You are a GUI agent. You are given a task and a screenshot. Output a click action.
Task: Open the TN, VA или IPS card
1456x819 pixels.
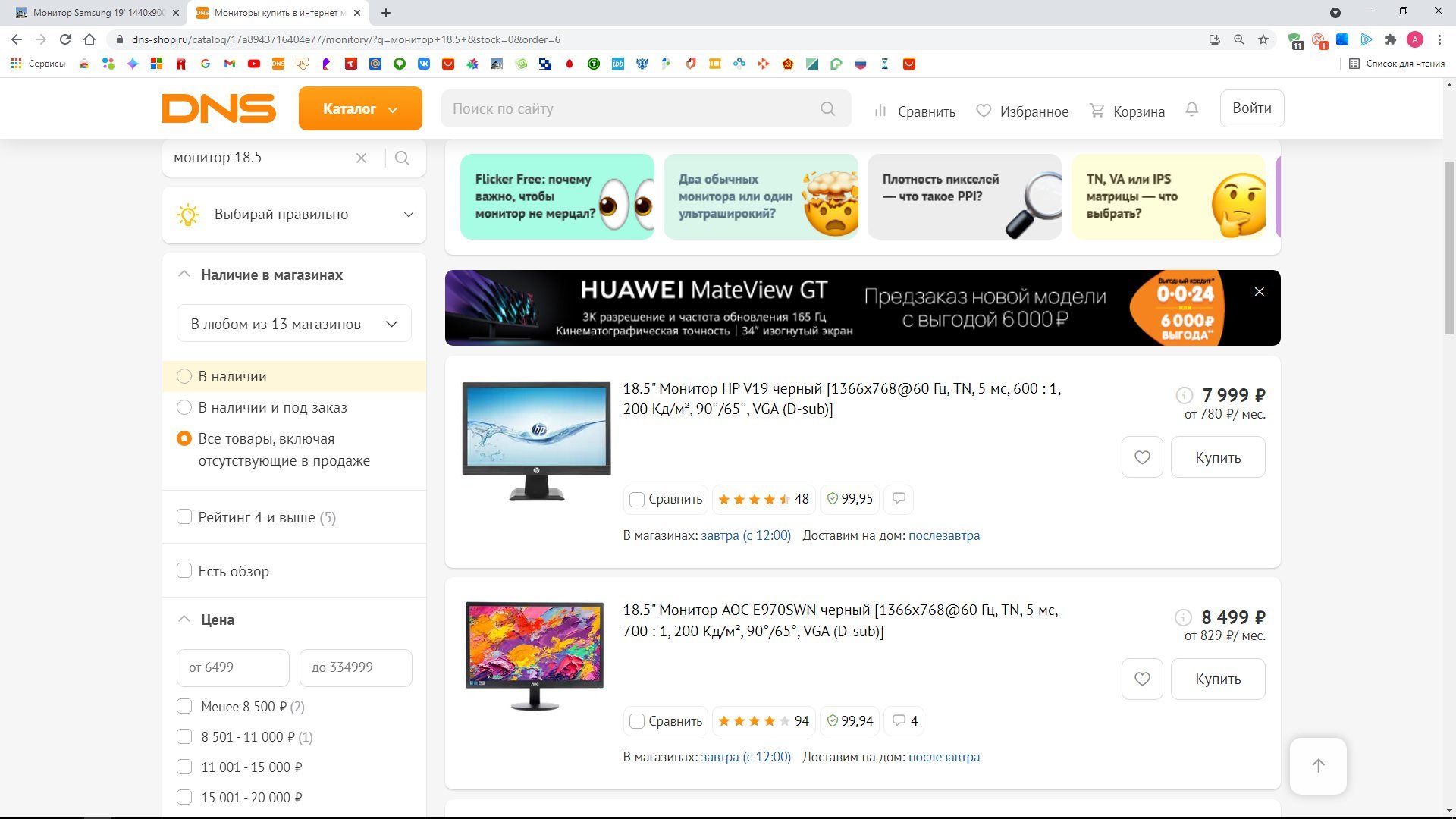(1169, 196)
